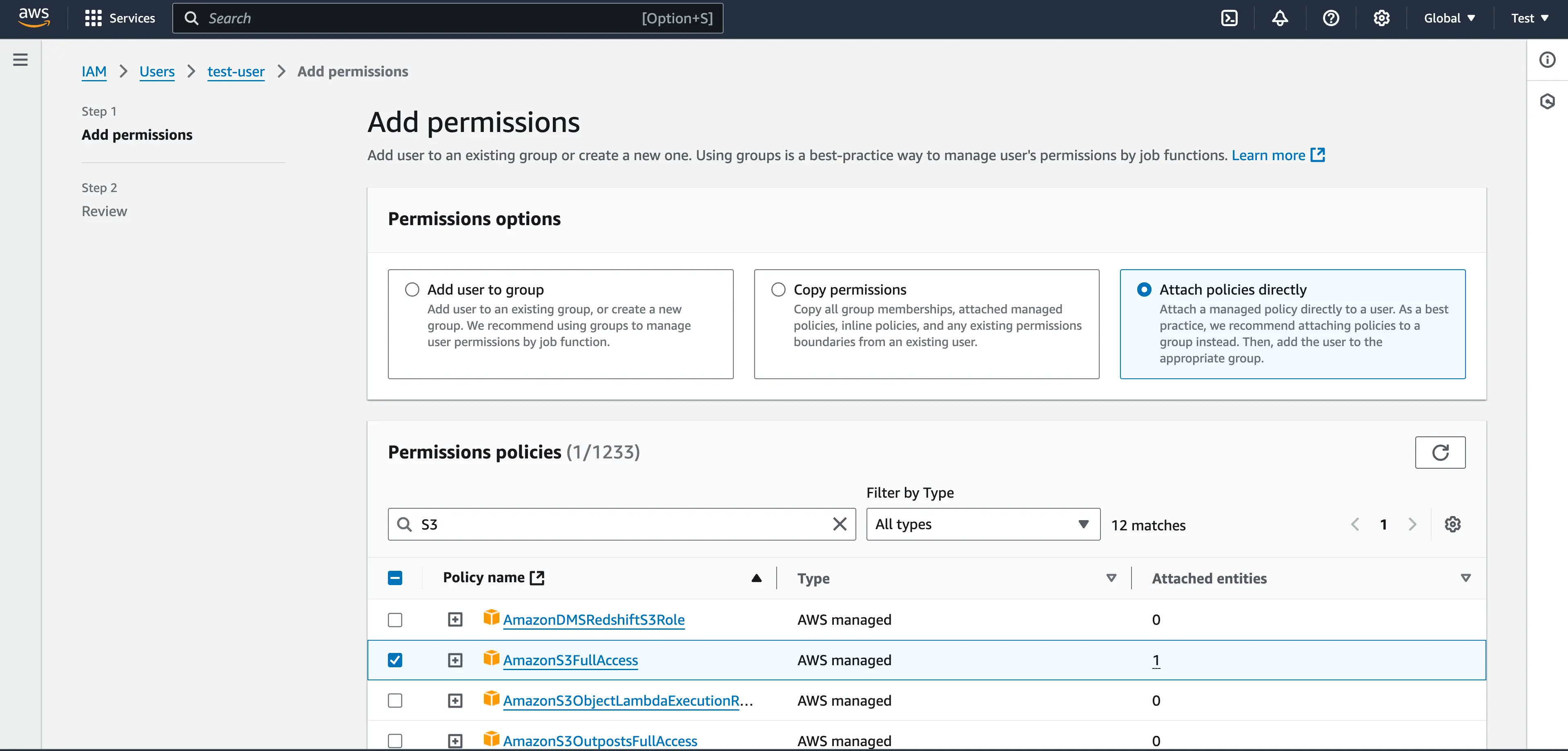Open the notifications bell
This screenshot has height=751, width=1568.
(1279, 18)
